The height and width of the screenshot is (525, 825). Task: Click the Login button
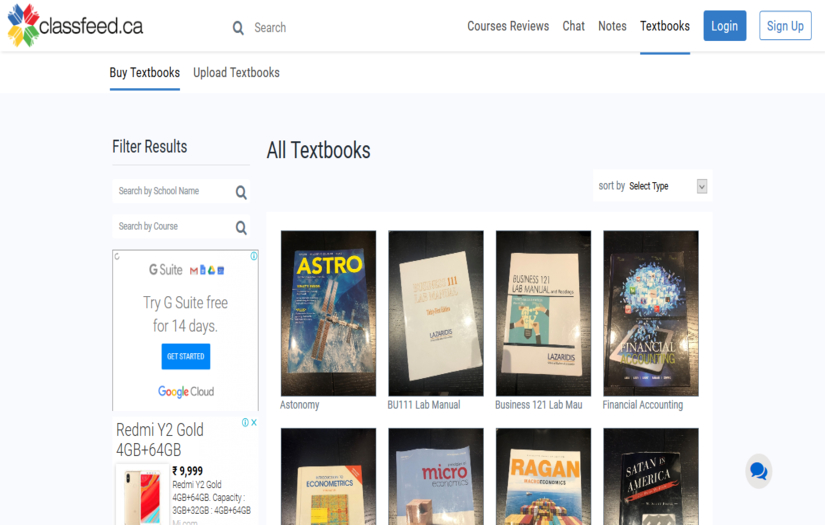coord(725,26)
